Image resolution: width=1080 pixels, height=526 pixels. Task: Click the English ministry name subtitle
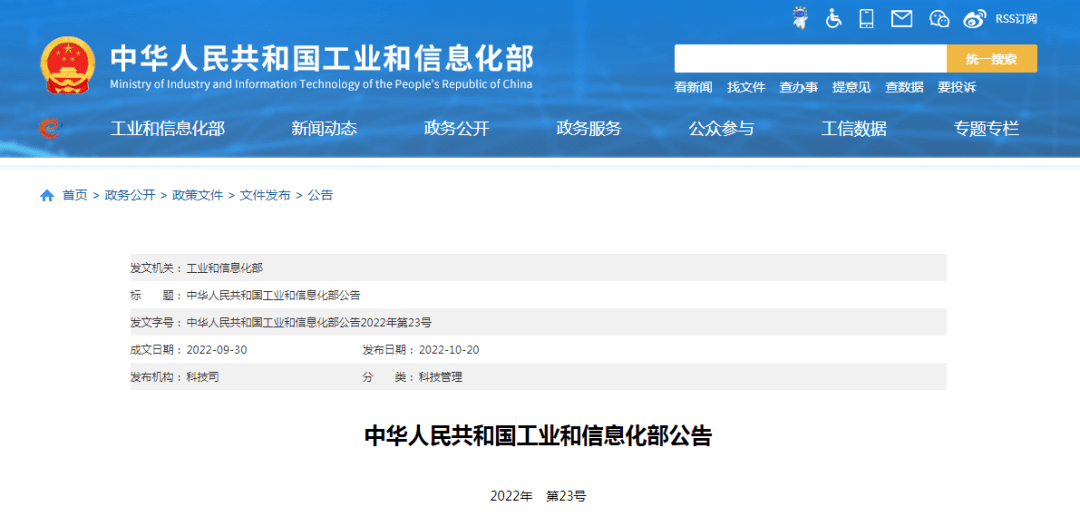[x=321, y=84]
